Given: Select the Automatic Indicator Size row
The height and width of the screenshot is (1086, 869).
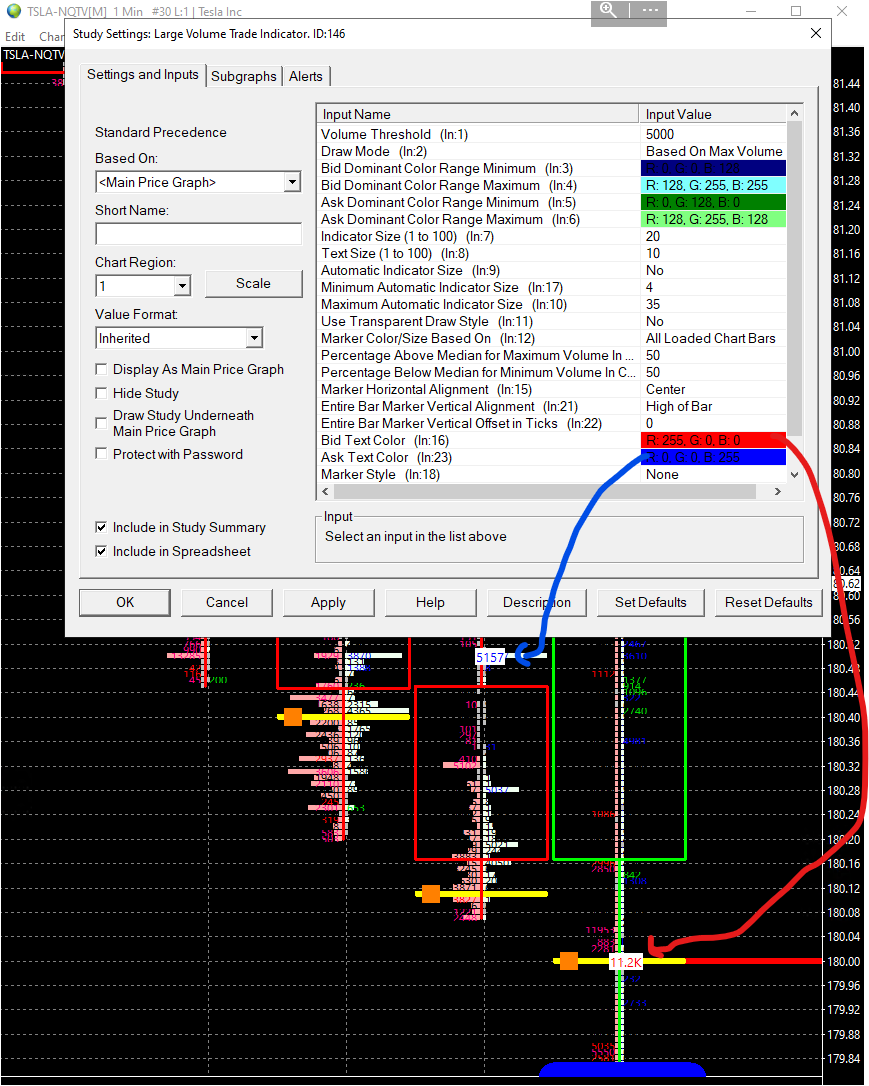Looking at the screenshot, I should pyautogui.click(x=551, y=270).
